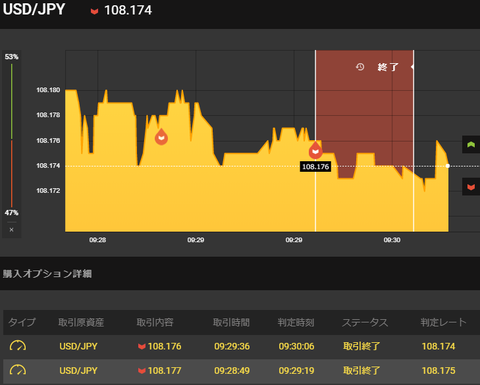Click the 09:30 time axis label
This screenshot has height=385, width=480.
pyautogui.click(x=392, y=240)
